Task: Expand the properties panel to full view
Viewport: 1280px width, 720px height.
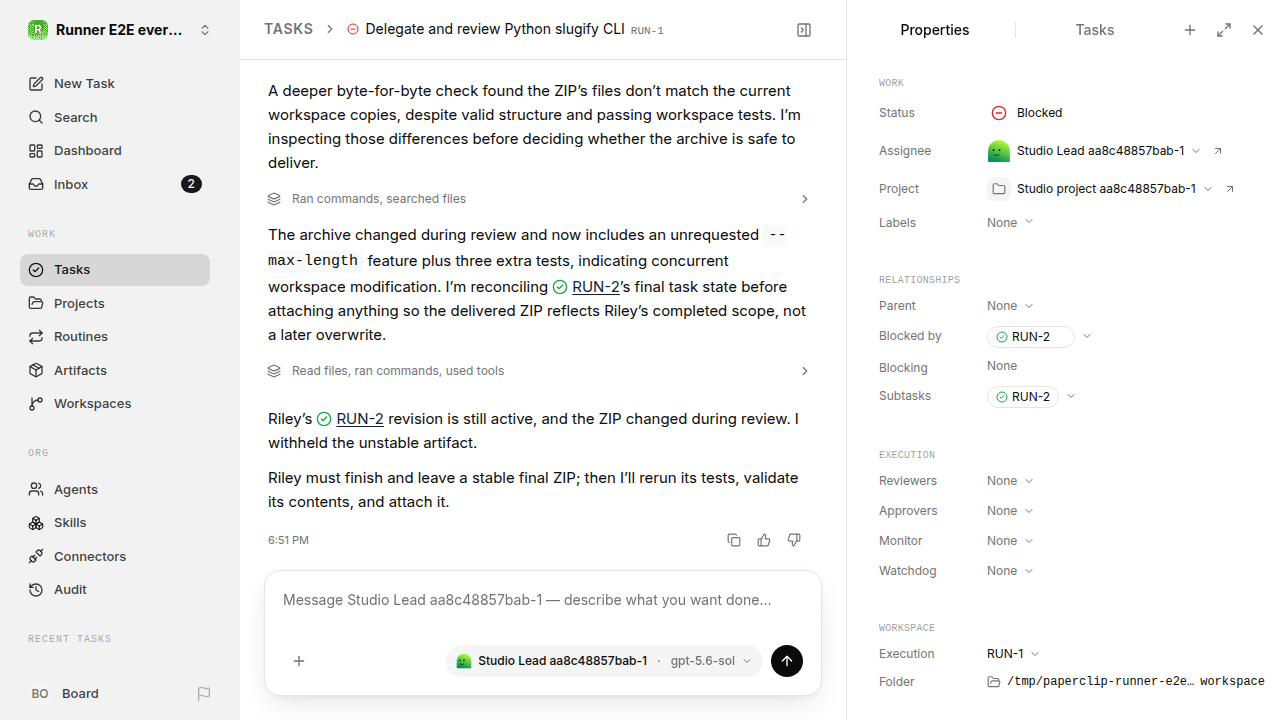Action: pyautogui.click(x=1224, y=30)
